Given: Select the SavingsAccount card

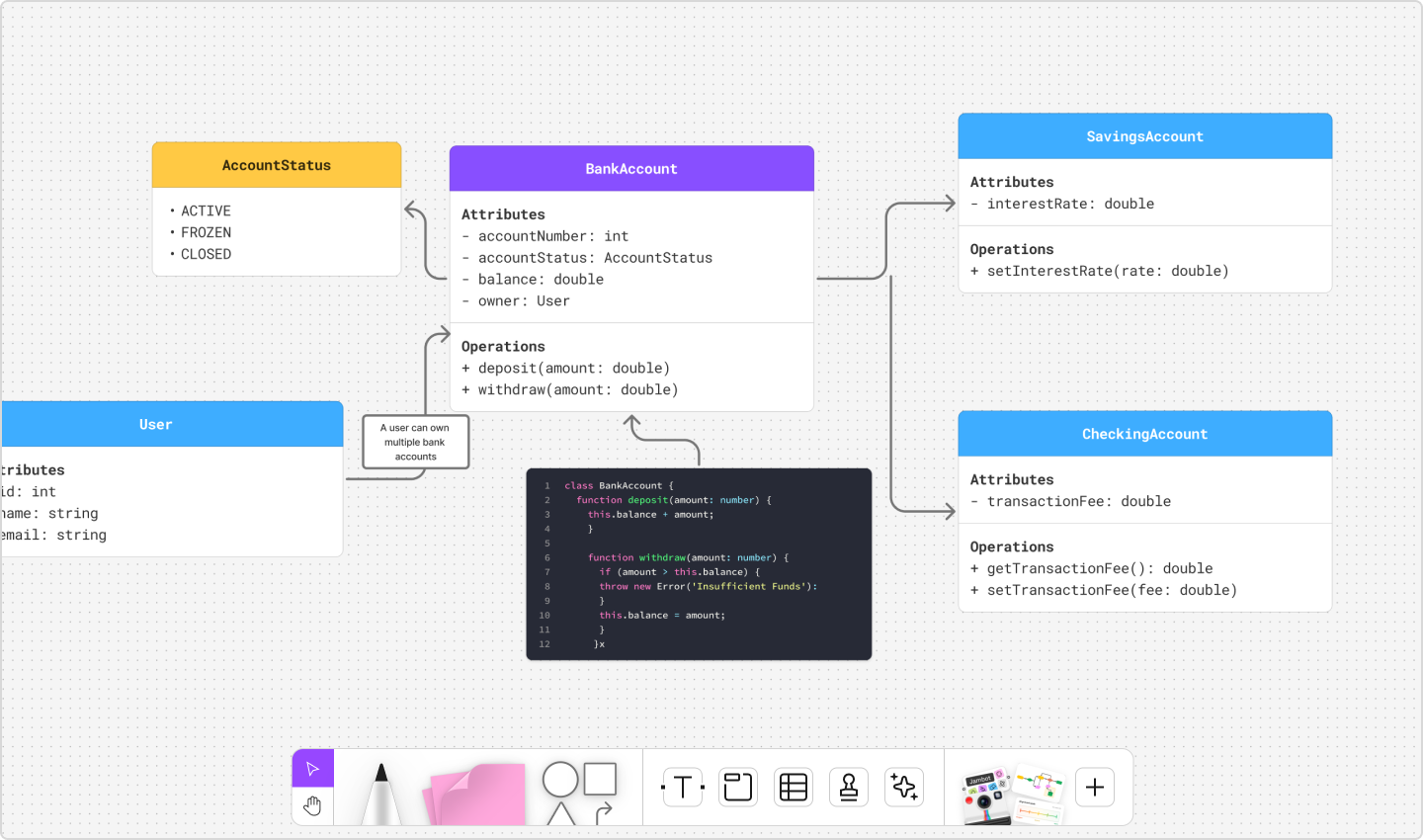Looking at the screenshot, I should coord(1144,135).
